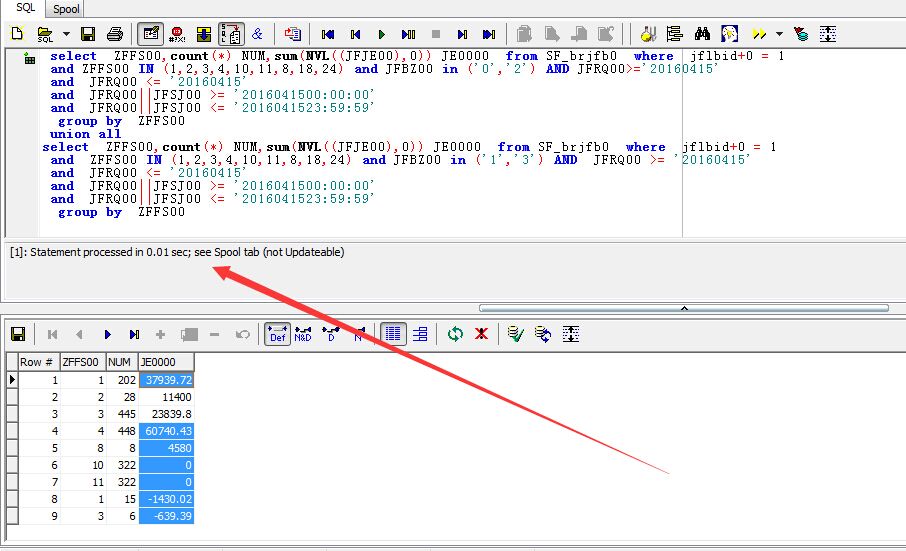This screenshot has height=551, width=906.
Task: Jump to first statement in script
Action: pyautogui.click(x=328, y=34)
